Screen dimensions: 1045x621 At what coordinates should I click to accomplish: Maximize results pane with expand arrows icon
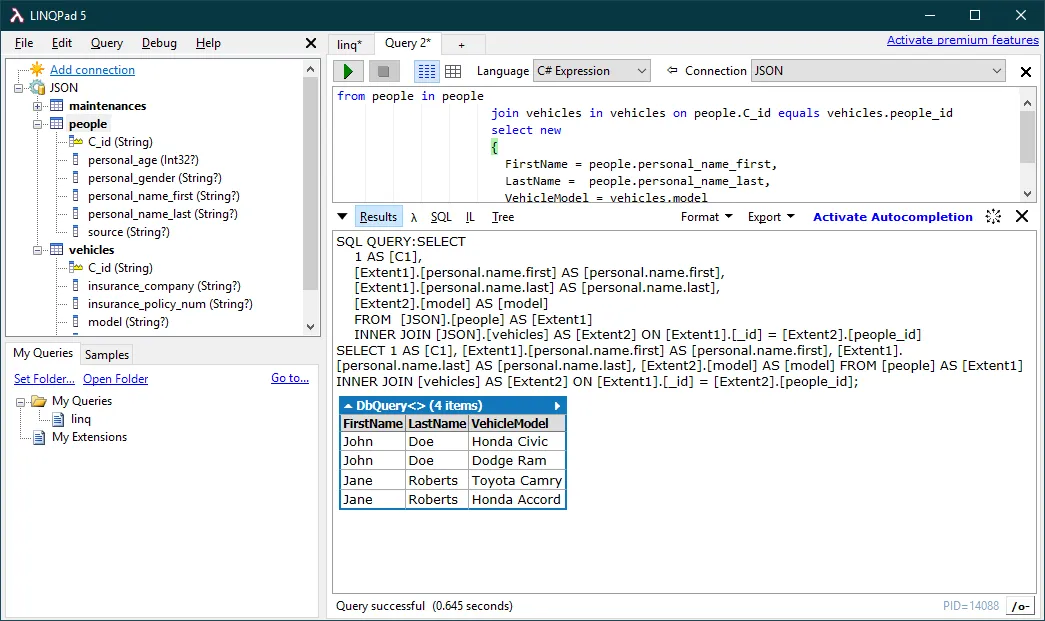tap(993, 216)
